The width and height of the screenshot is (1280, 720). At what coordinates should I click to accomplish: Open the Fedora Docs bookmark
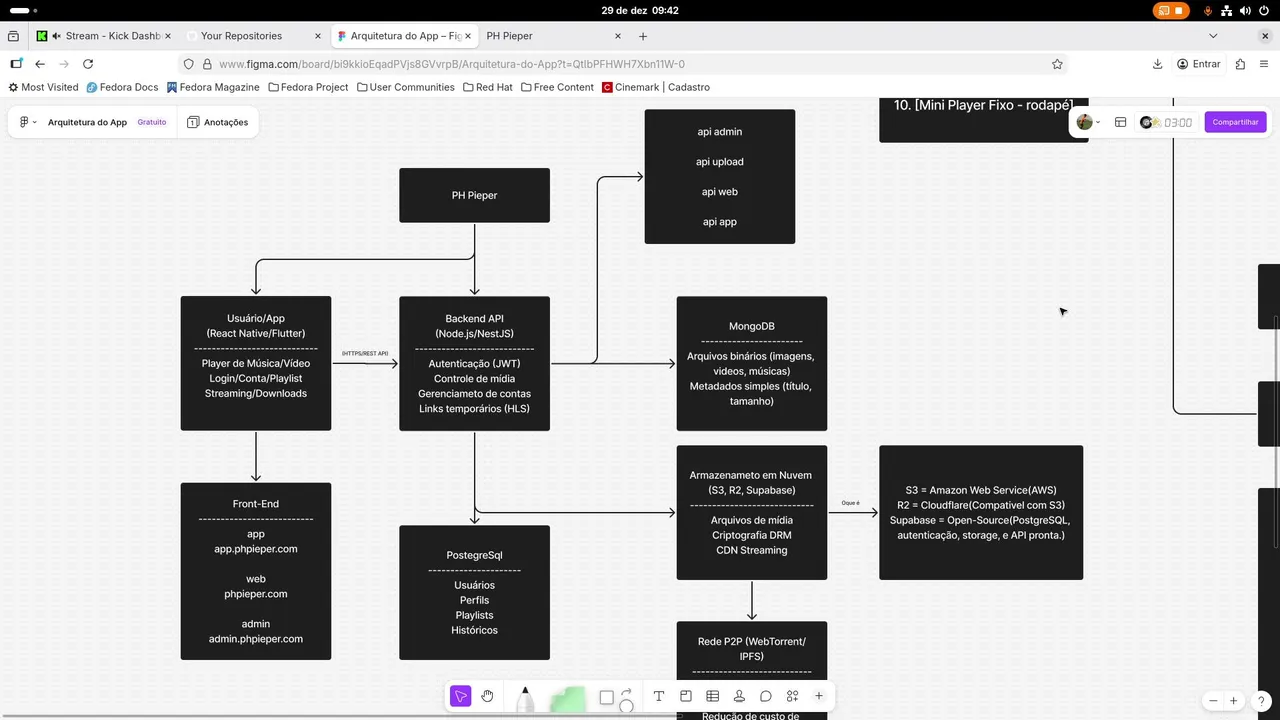pos(122,87)
